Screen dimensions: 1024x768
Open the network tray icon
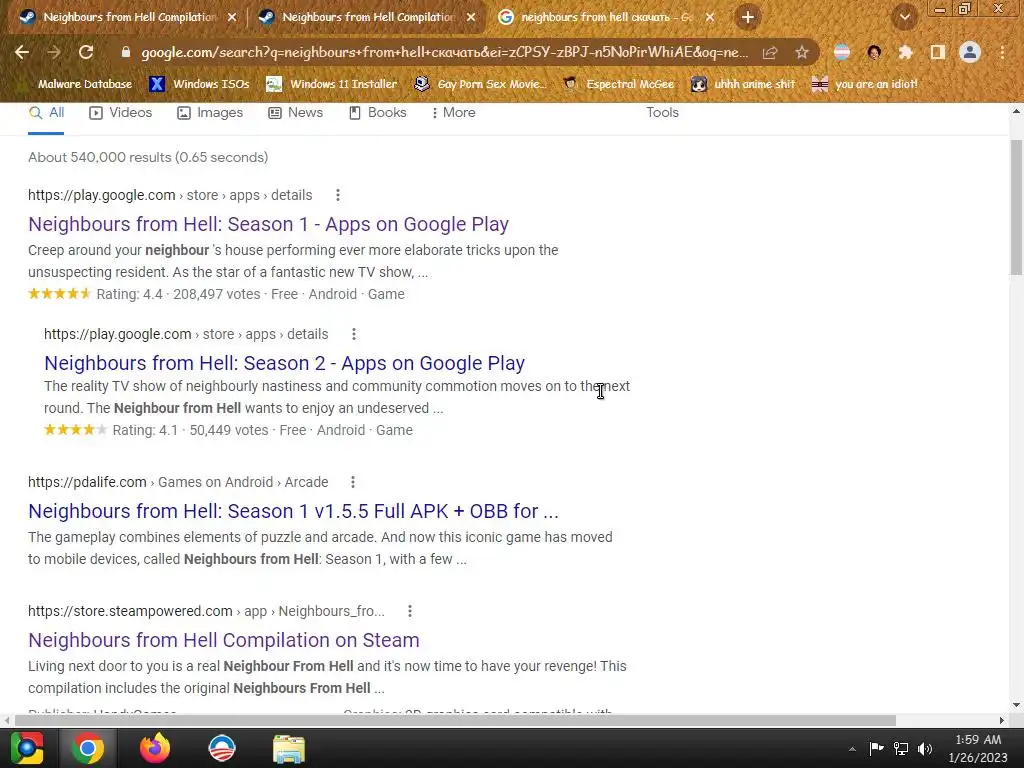(x=901, y=748)
